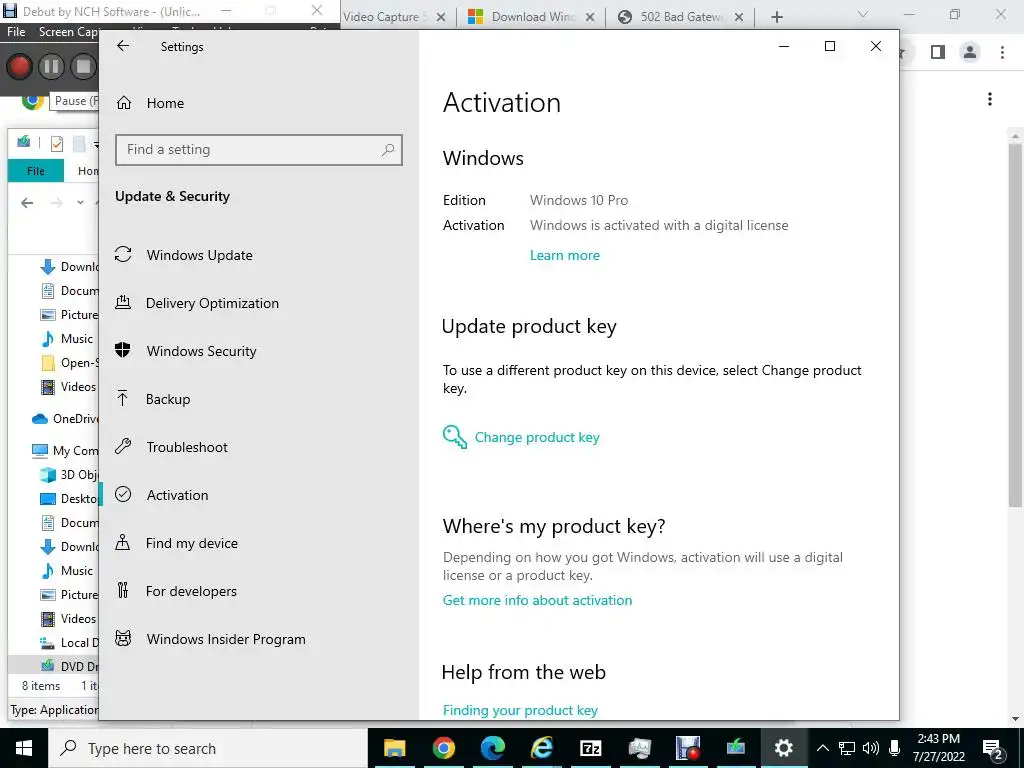Go back using the Settings back arrow

click(x=123, y=46)
